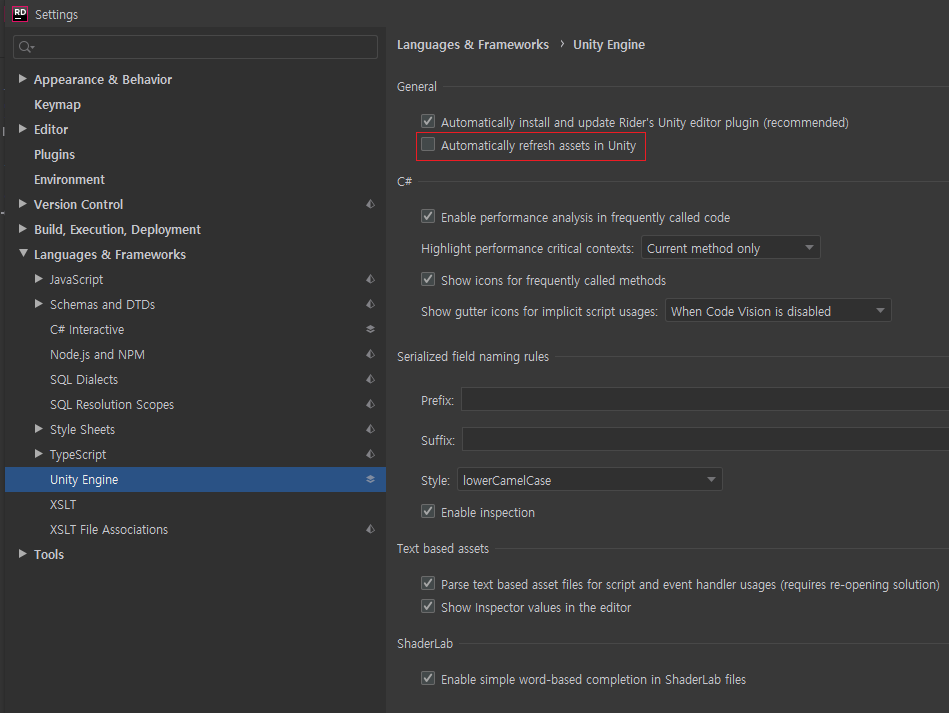
Task: Enable Automatically refresh assets in Unity
Action: (x=428, y=144)
